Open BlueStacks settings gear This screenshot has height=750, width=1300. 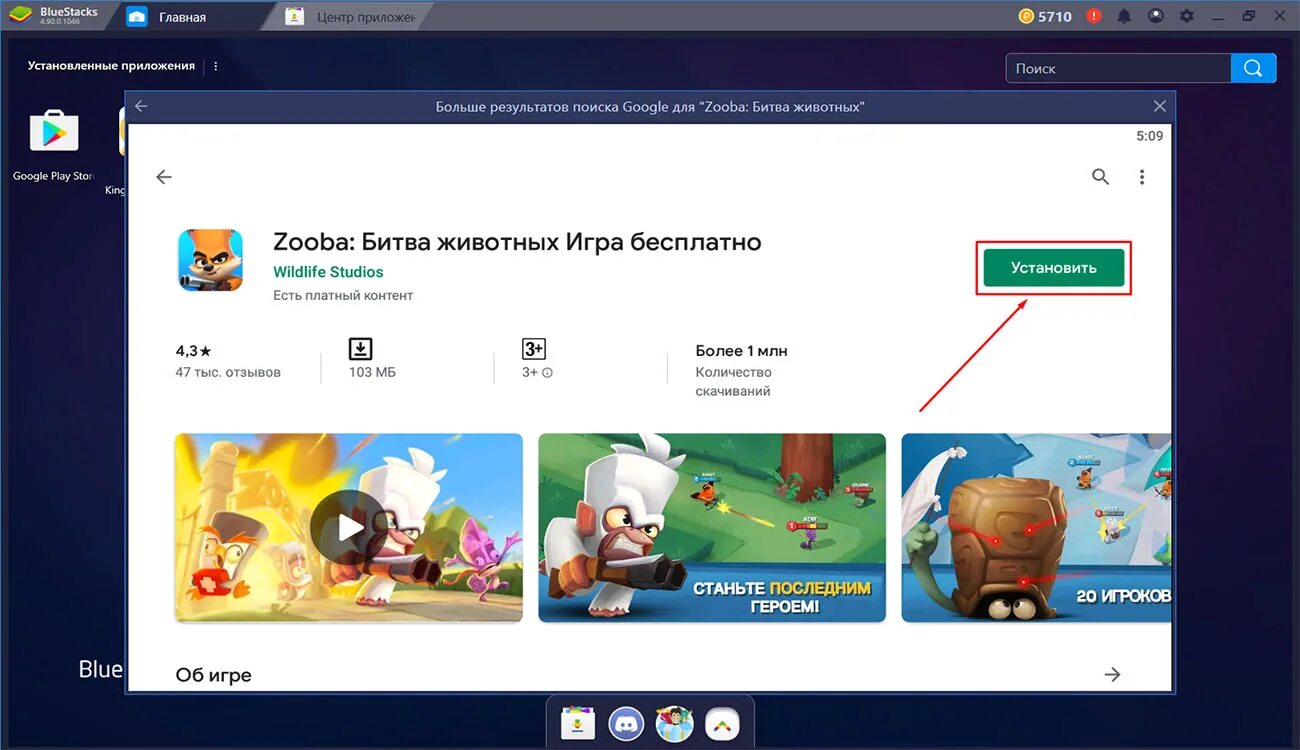tap(1187, 16)
